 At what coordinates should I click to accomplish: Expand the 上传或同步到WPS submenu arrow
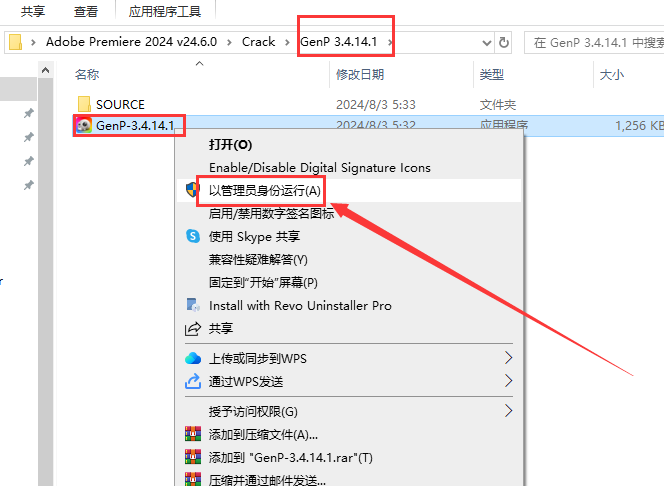[x=509, y=358]
